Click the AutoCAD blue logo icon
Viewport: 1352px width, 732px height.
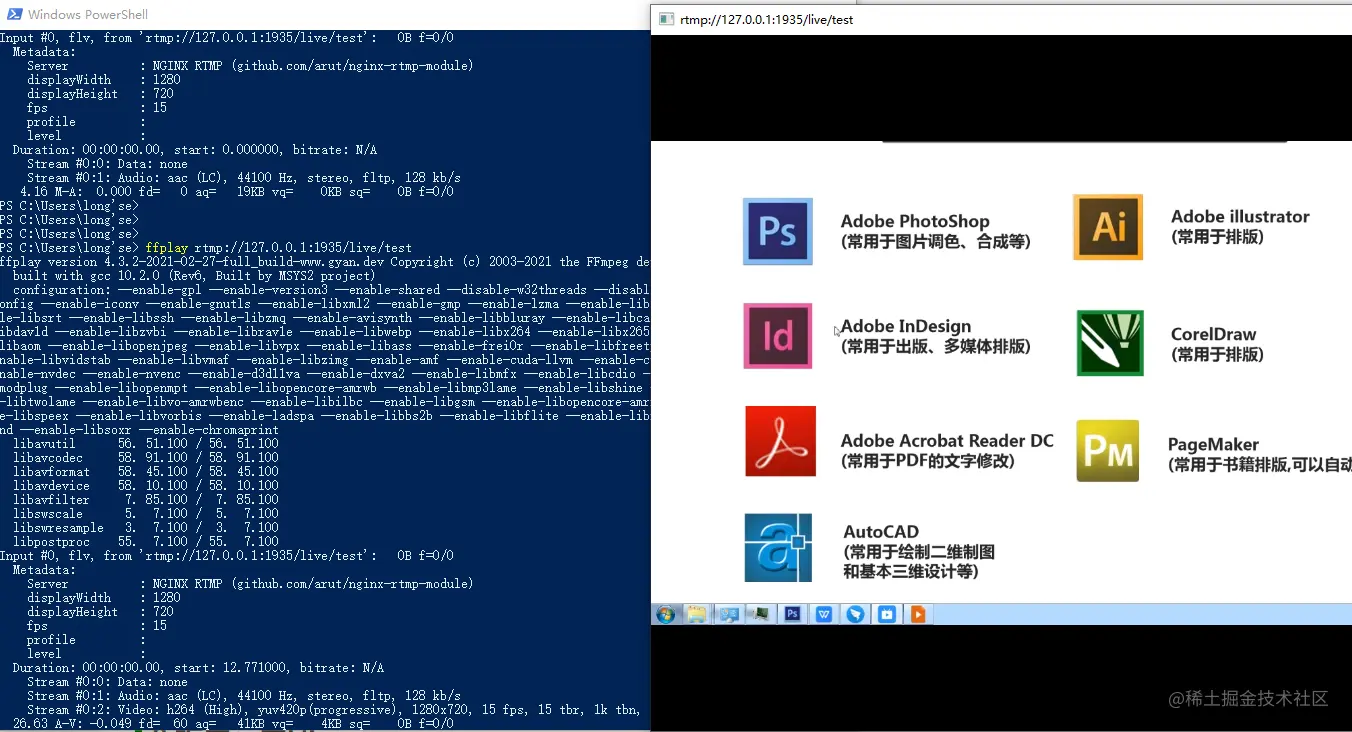(778, 548)
